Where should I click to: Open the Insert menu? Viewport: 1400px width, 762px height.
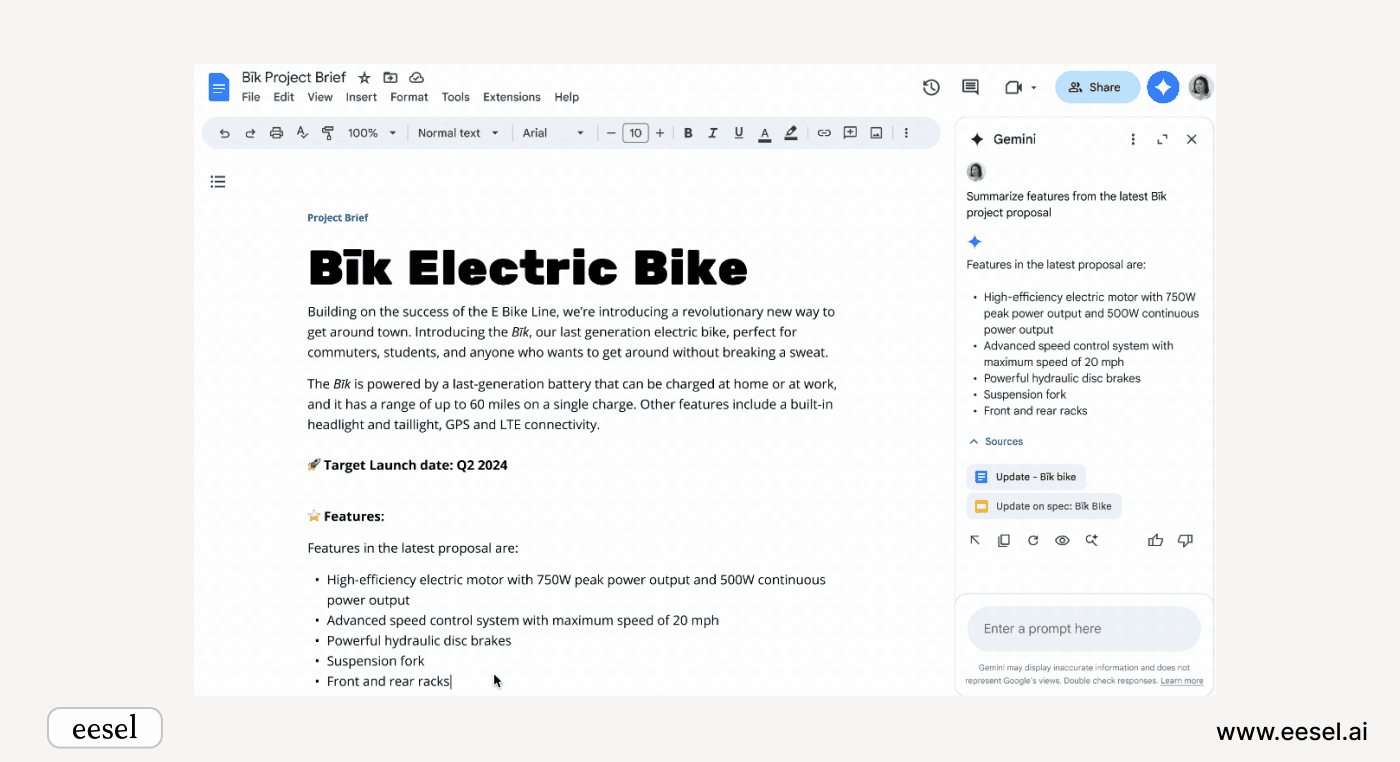(x=361, y=97)
